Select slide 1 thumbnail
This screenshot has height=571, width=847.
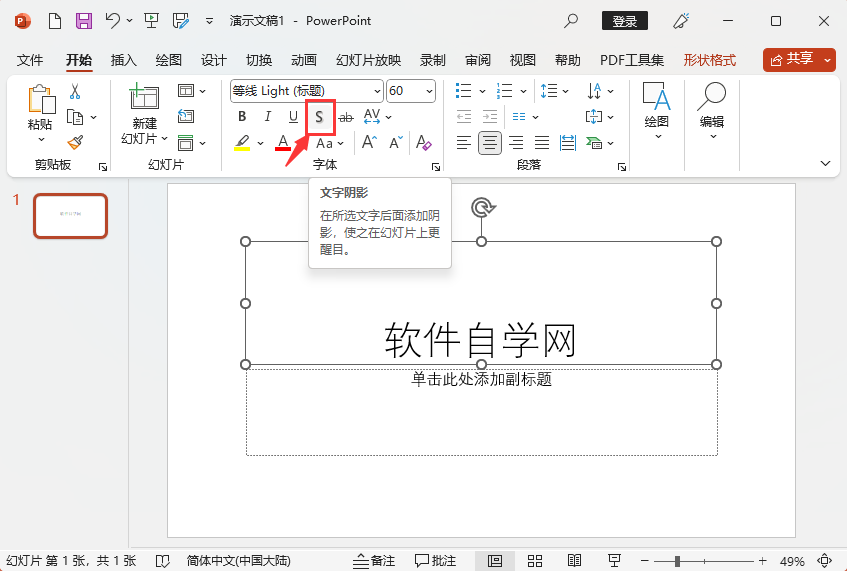coord(71,216)
